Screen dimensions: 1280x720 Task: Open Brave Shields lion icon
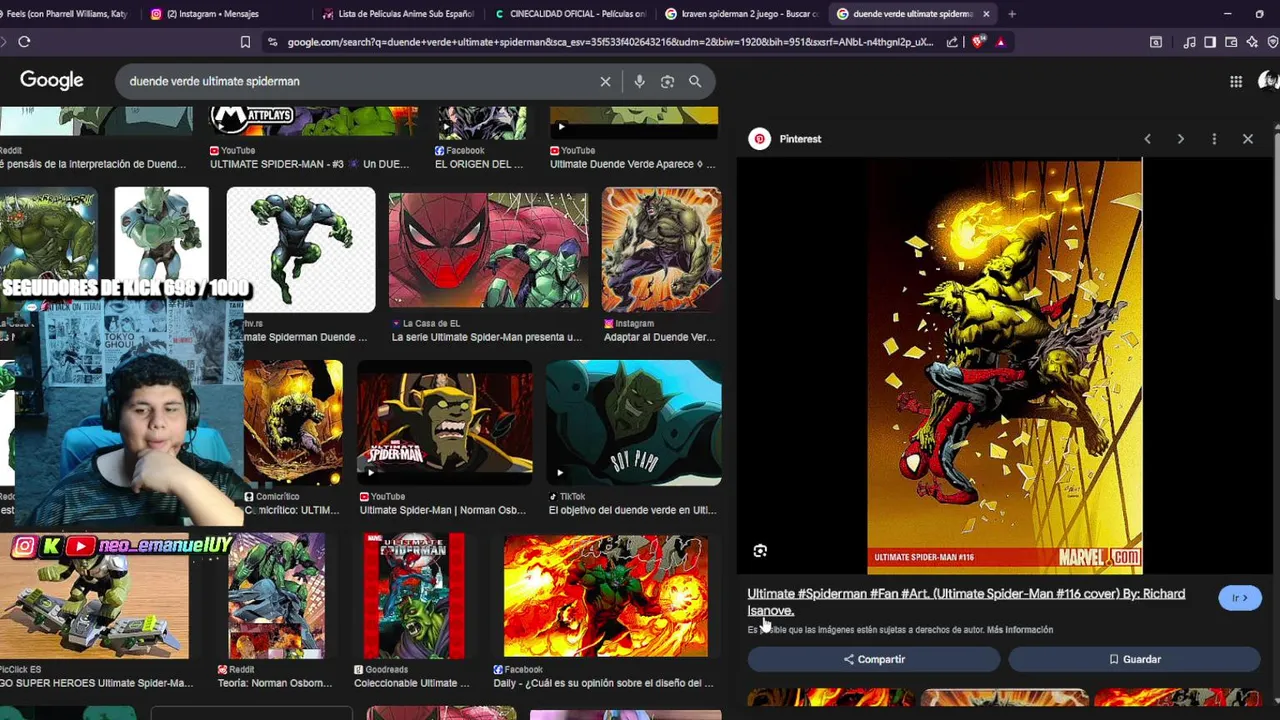click(x=978, y=42)
